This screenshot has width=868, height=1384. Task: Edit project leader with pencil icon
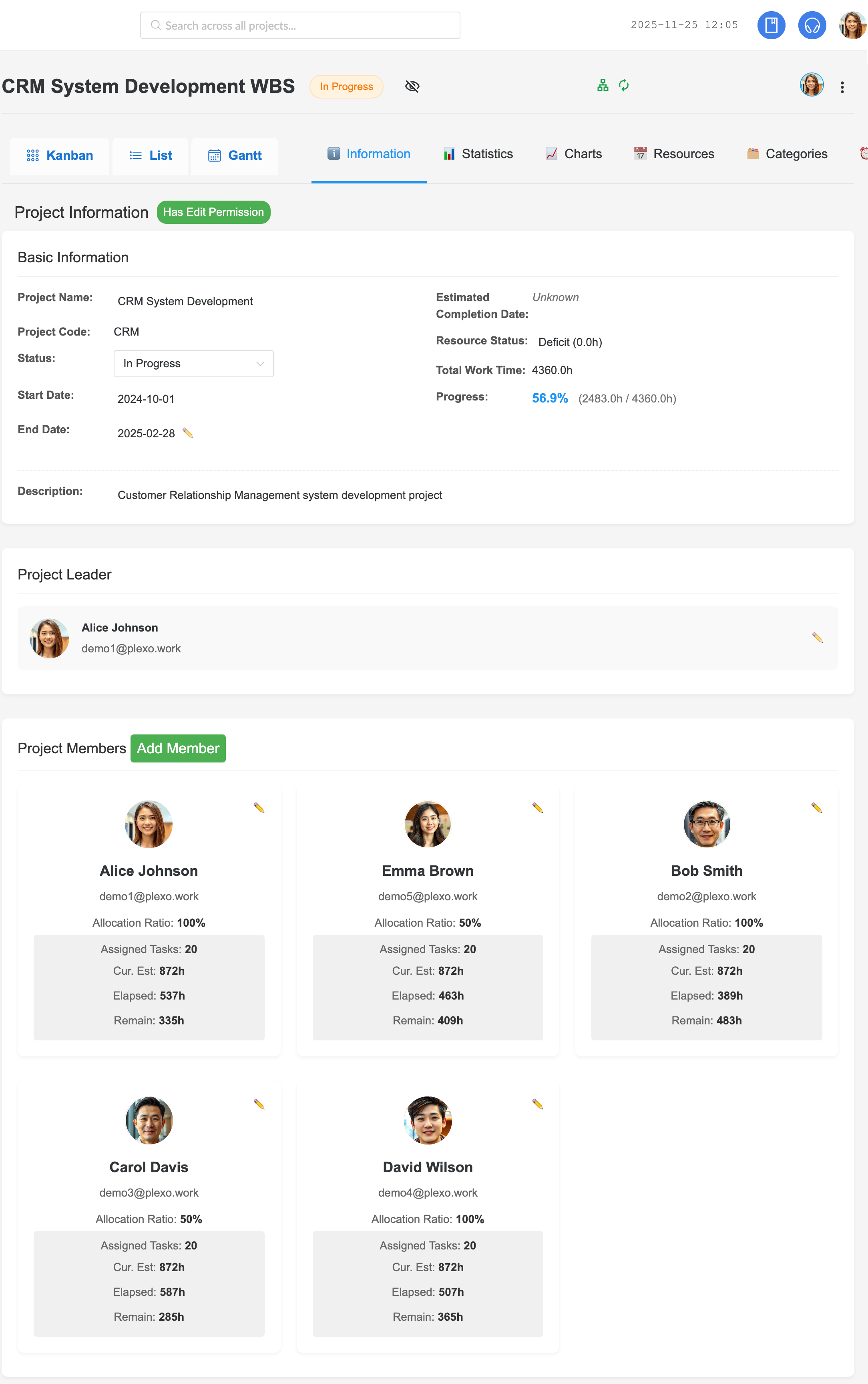(x=817, y=638)
